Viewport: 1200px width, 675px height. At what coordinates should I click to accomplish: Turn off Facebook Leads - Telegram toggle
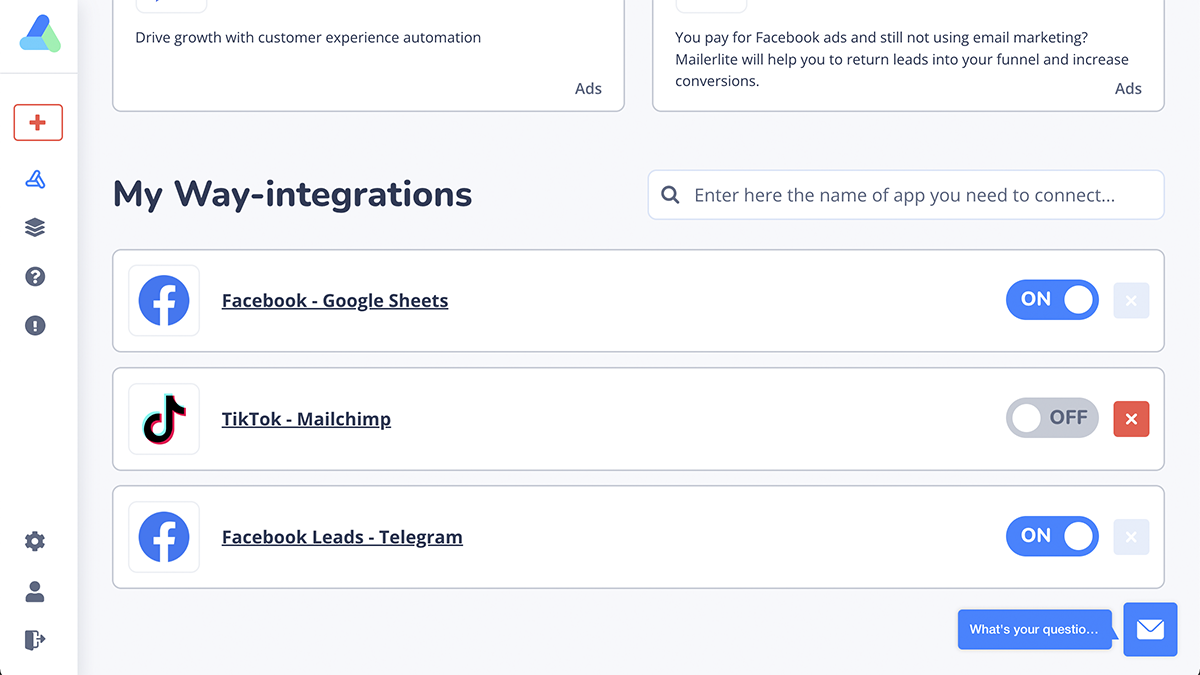coord(1052,536)
